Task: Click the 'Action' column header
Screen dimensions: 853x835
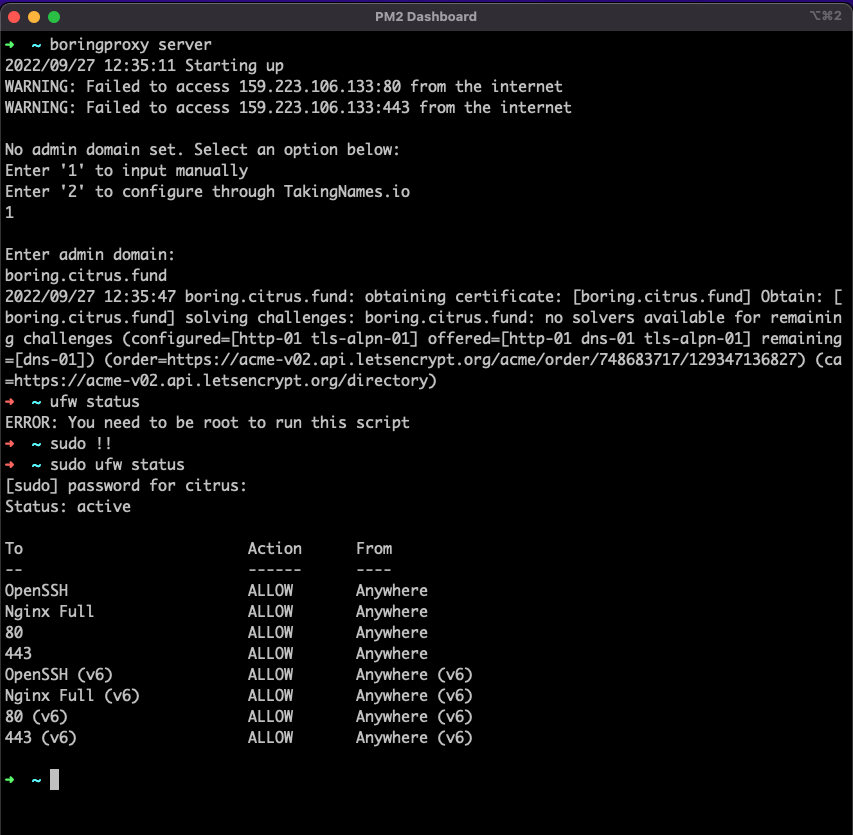Action: click(x=275, y=549)
